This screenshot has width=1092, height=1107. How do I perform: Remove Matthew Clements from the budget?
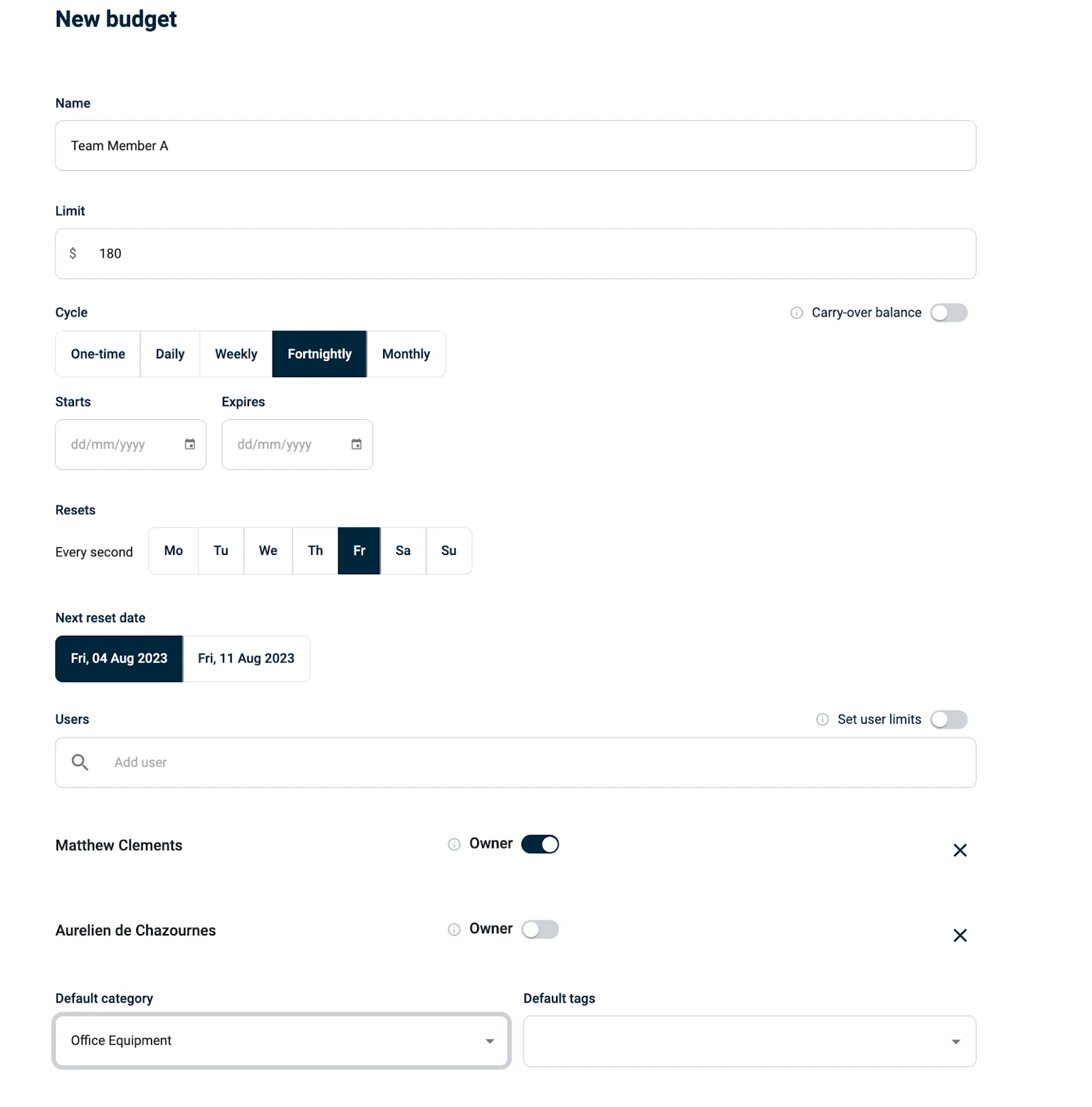point(960,850)
